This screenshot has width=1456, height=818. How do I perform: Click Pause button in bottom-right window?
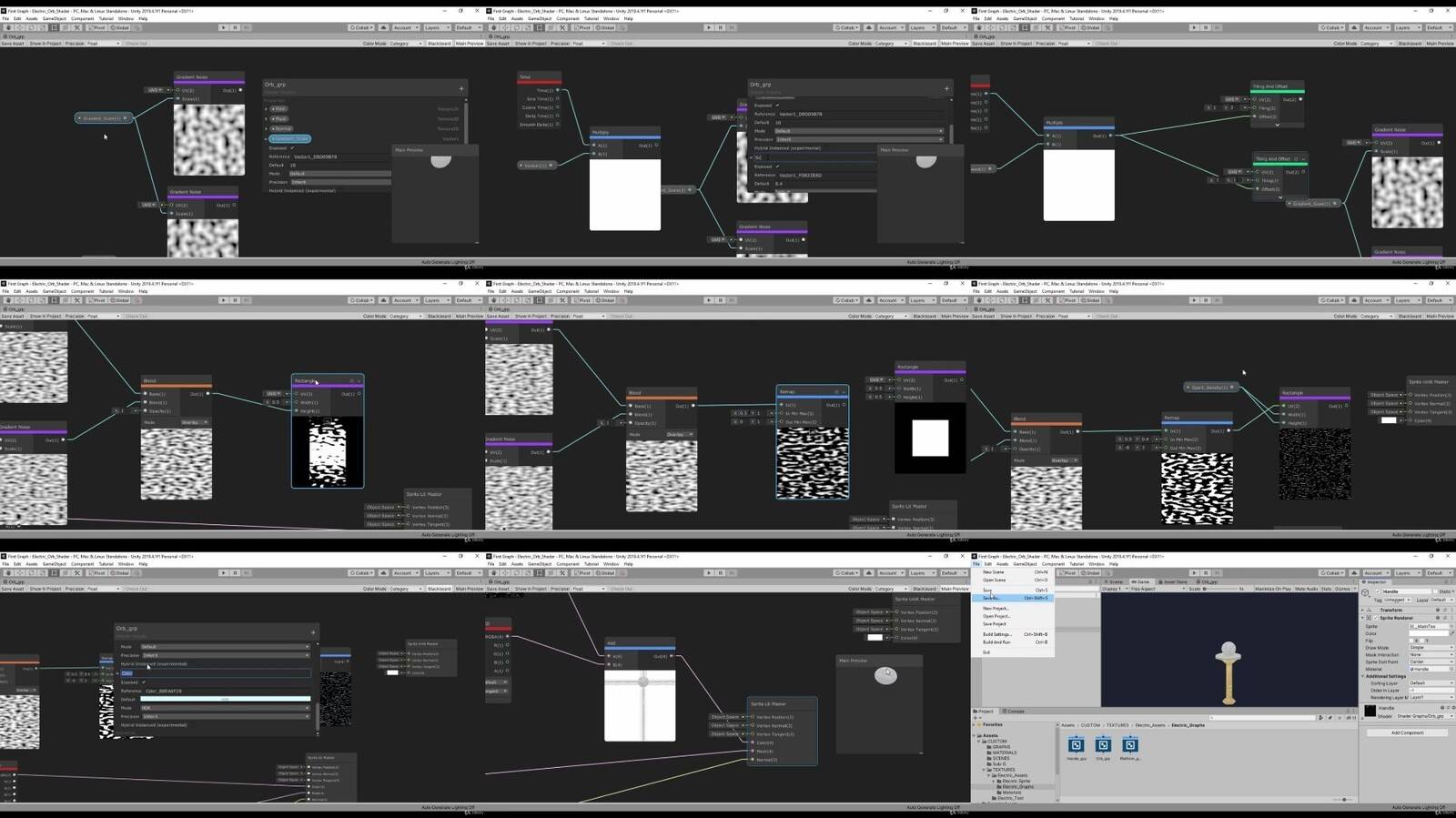[1205, 572]
